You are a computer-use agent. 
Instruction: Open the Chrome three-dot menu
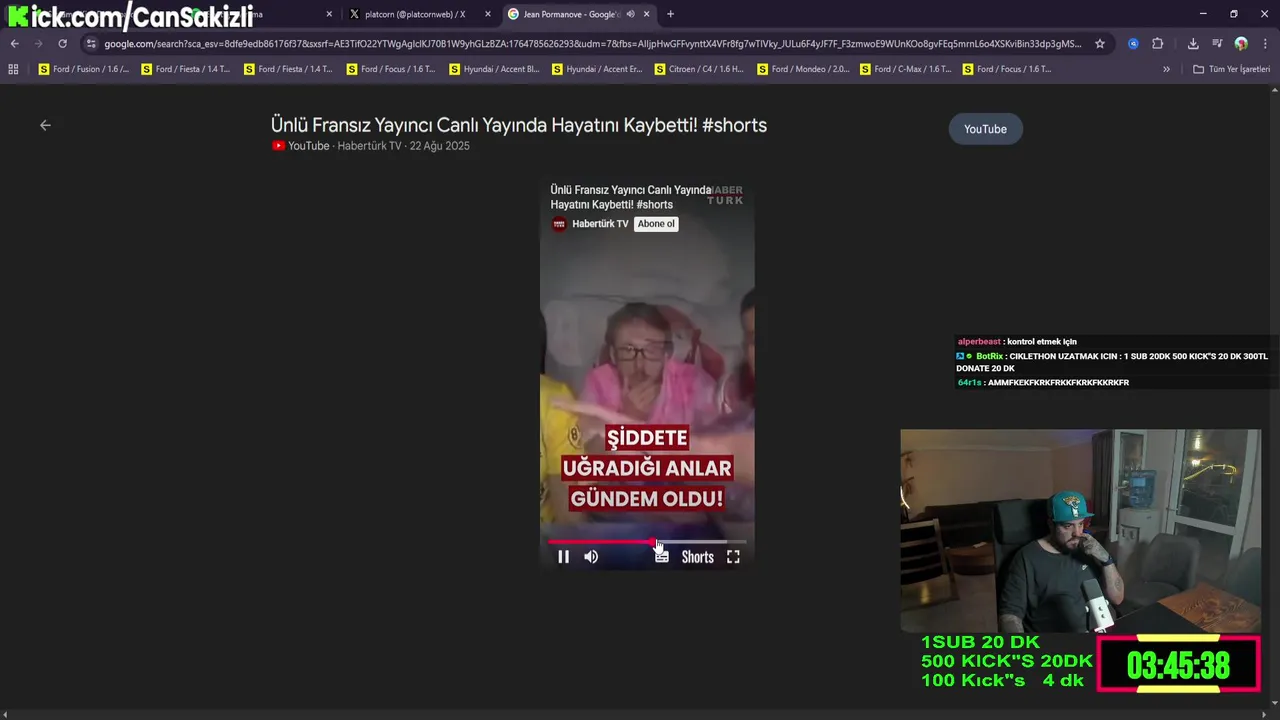pos(1265,44)
